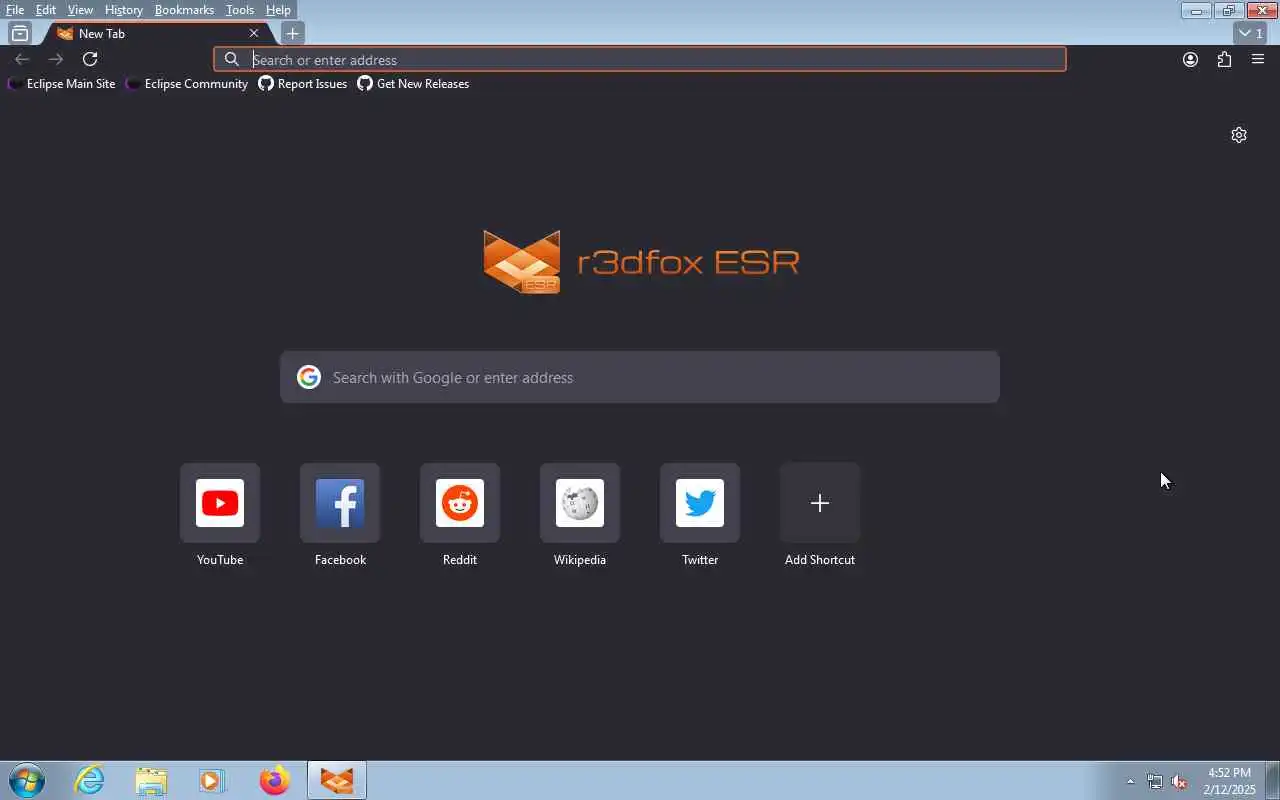This screenshot has width=1280, height=800.
Task: Click the r3dfox taskbar button
Action: 337,780
